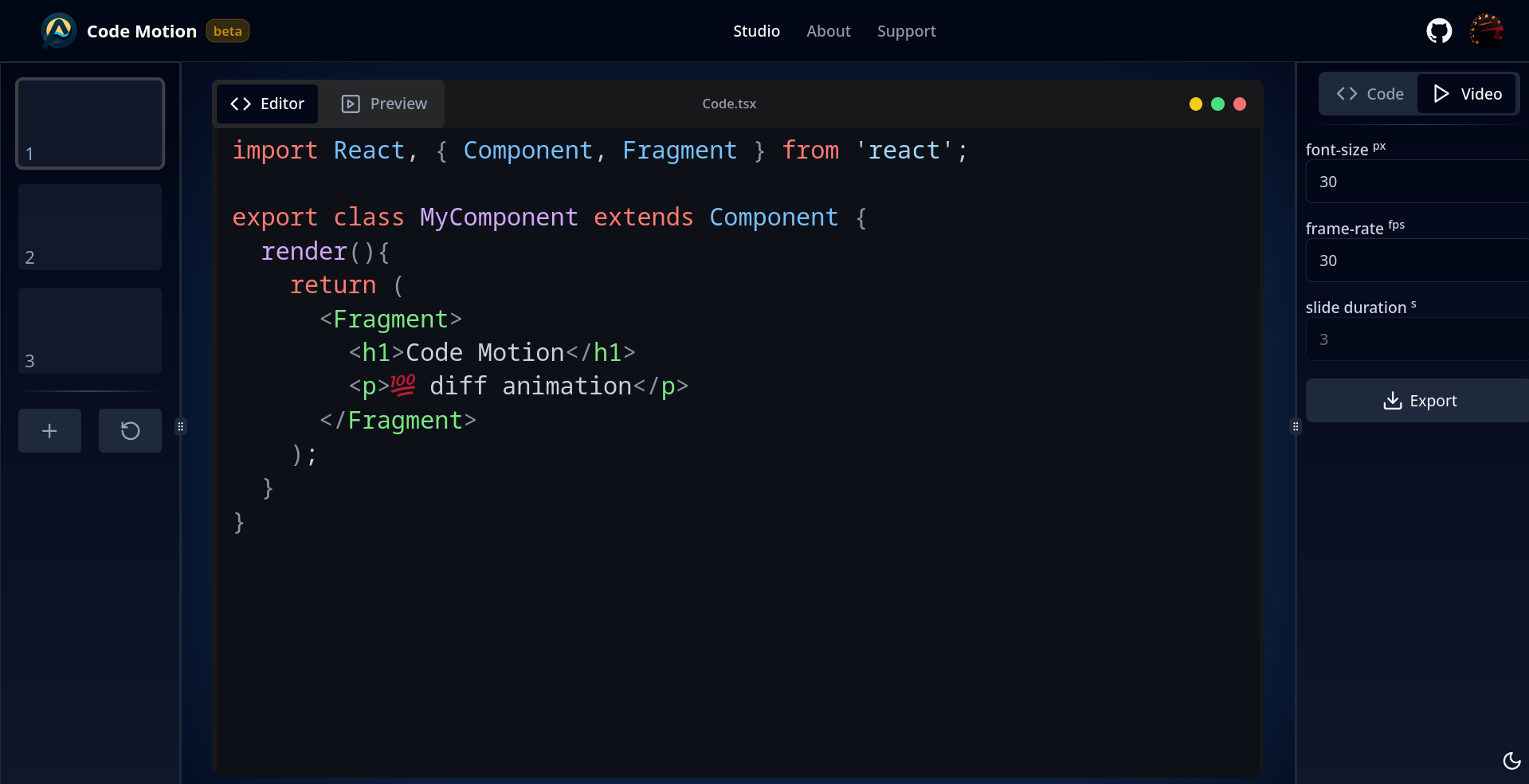The width and height of the screenshot is (1529, 784).
Task: Click the 'import' keyword in code
Action: coord(275,151)
